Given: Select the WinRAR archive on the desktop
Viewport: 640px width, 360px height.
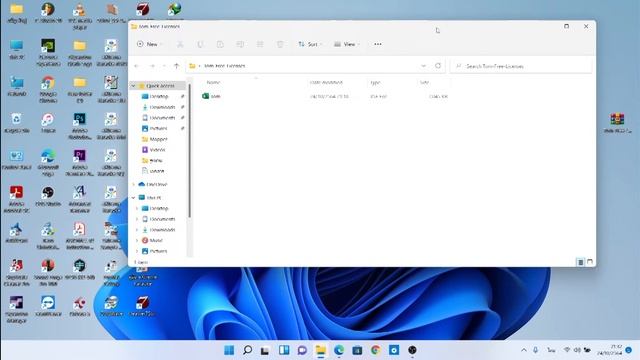Looking at the screenshot, I should [617, 123].
